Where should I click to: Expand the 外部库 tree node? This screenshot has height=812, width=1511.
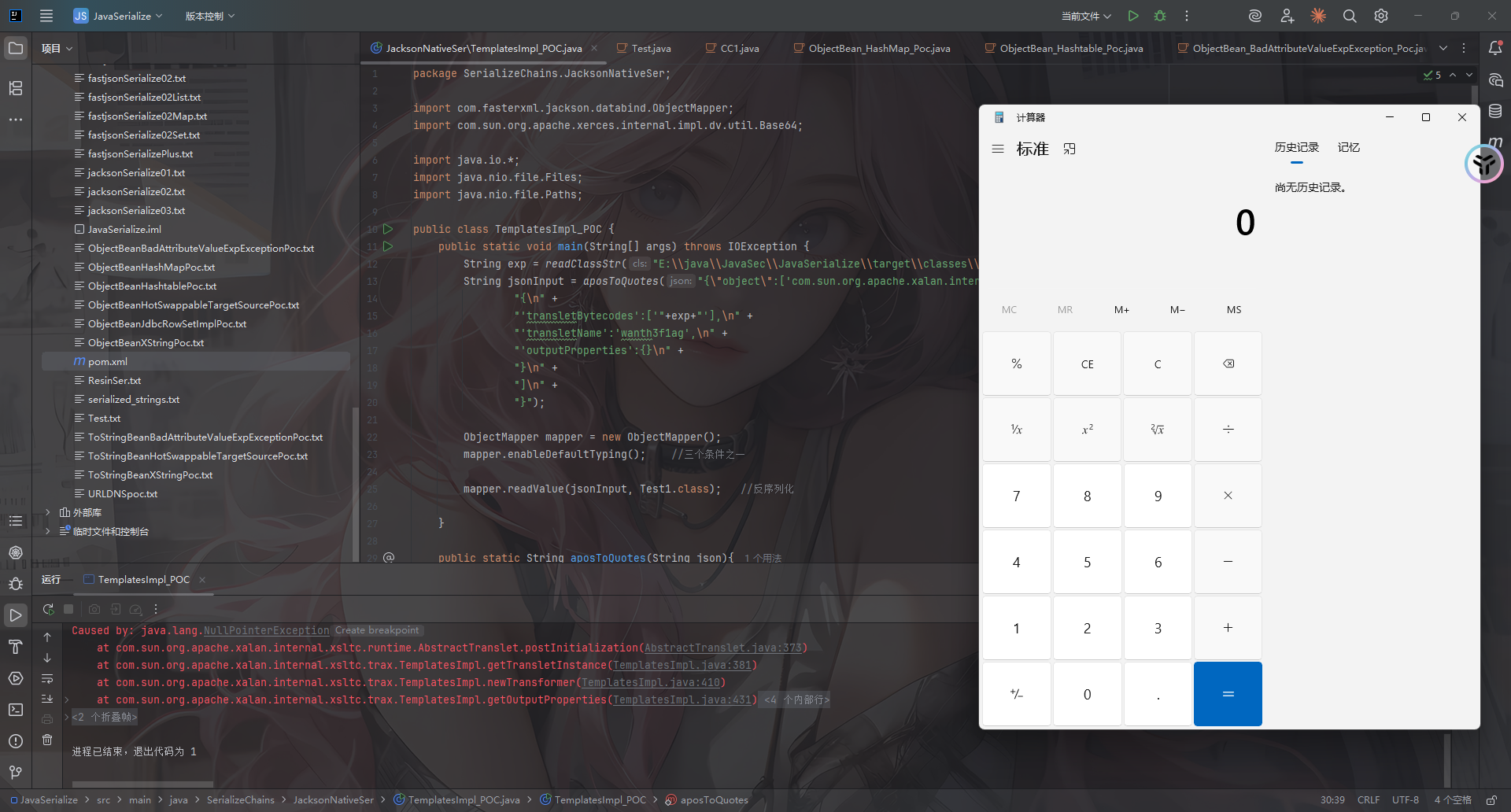(48, 512)
